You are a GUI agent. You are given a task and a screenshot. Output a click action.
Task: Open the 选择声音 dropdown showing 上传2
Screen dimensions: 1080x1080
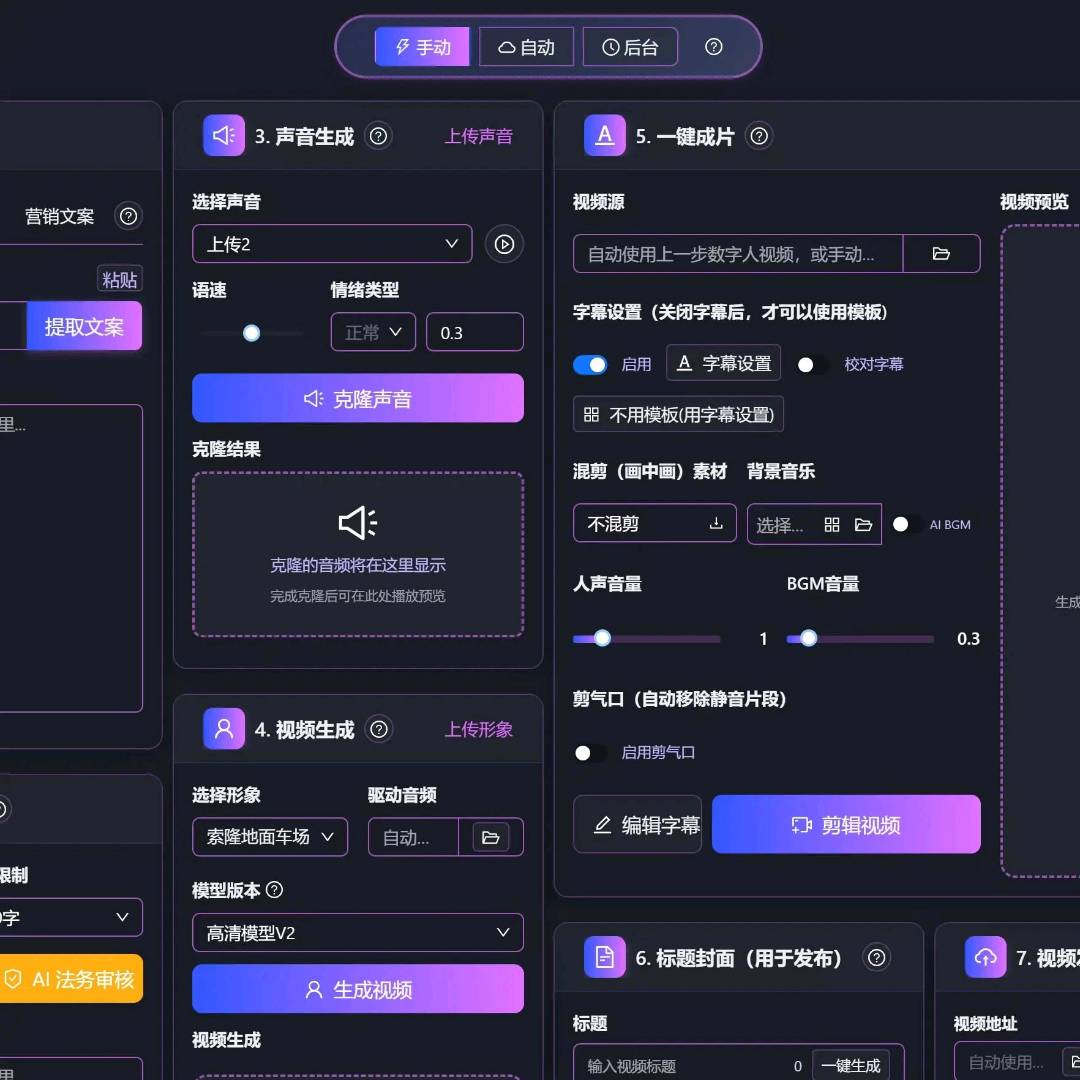[331, 244]
